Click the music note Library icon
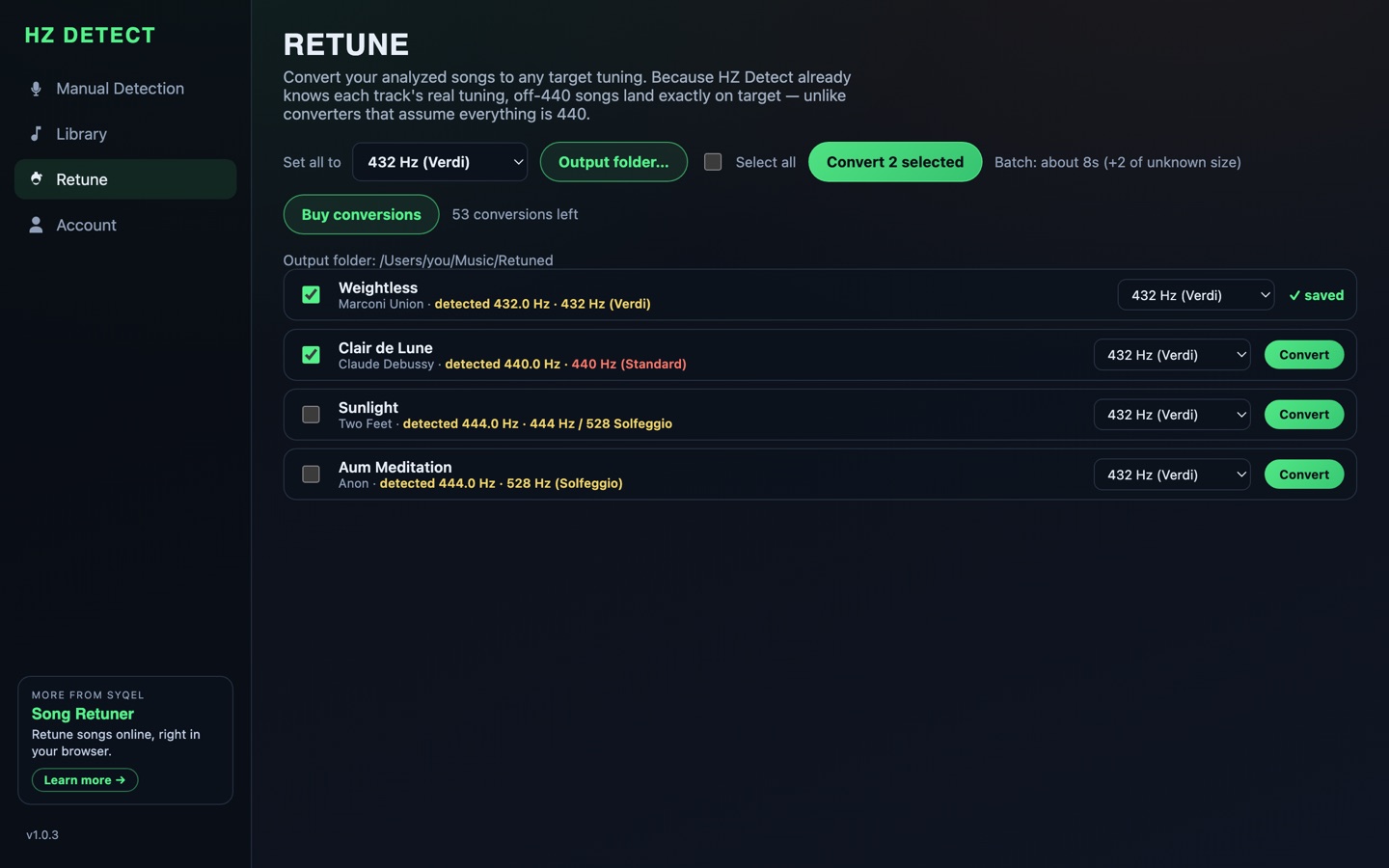The width and height of the screenshot is (1389, 868). (x=36, y=134)
